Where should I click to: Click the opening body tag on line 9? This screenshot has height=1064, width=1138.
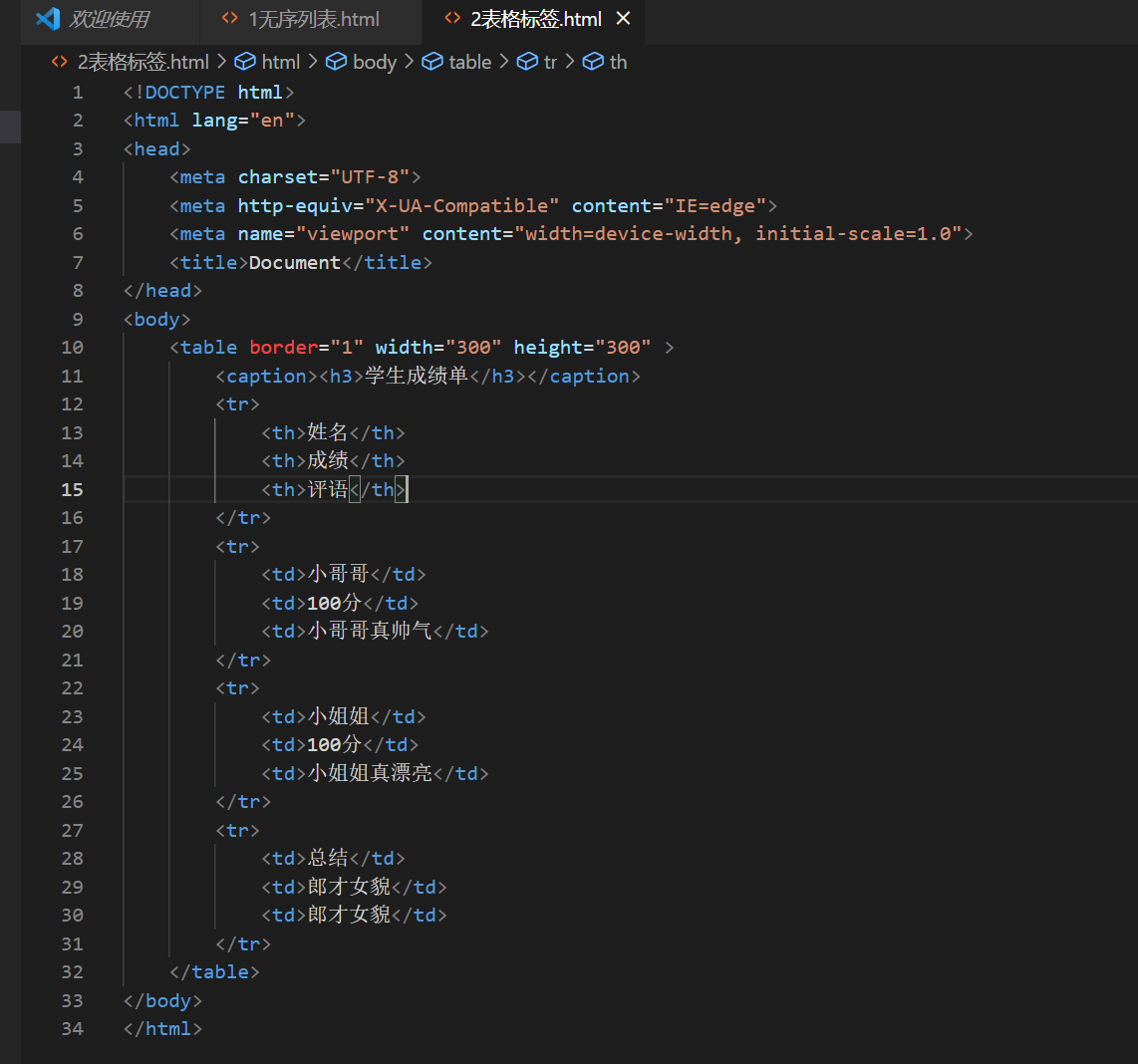coord(156,320)
